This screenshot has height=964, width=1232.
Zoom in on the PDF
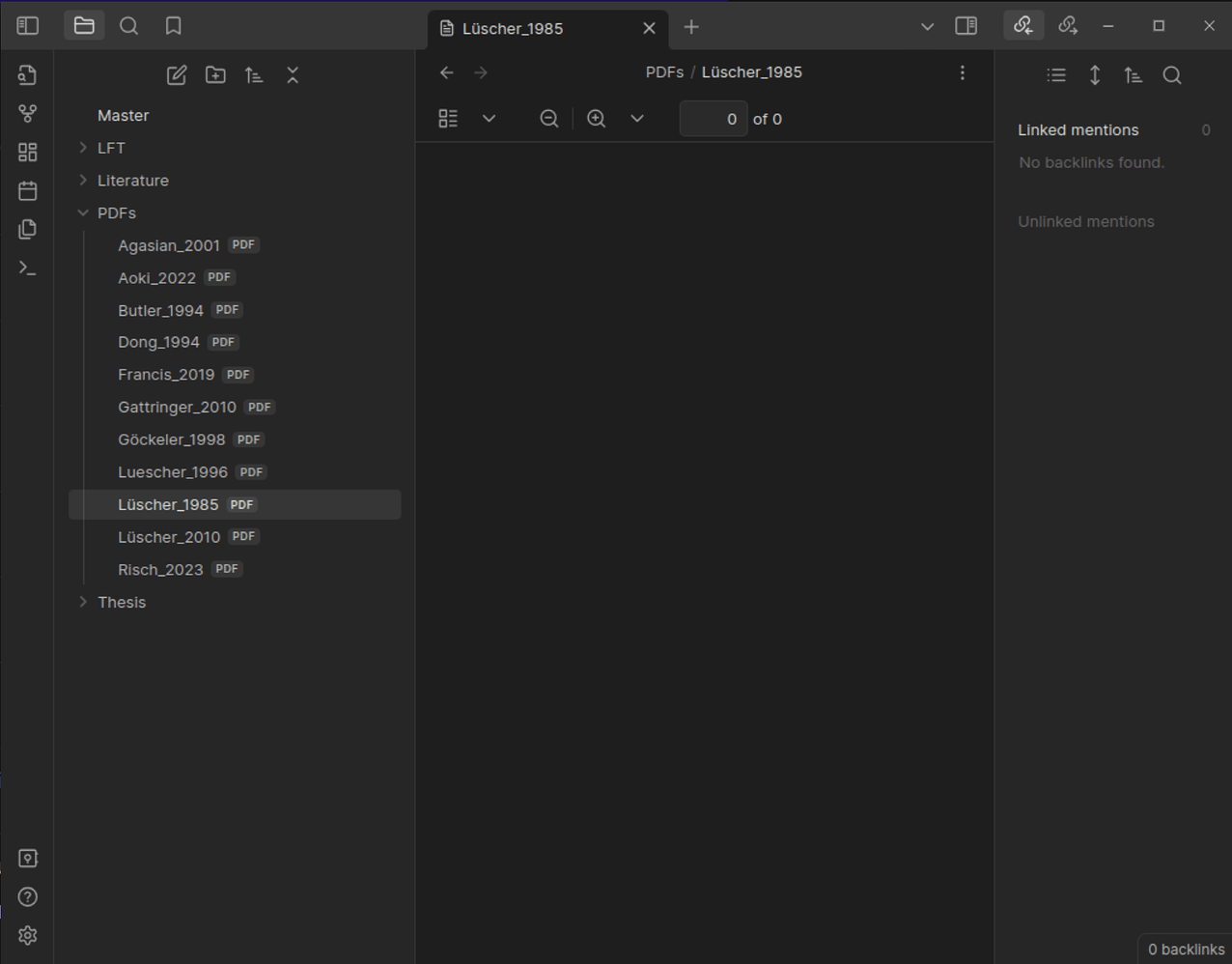coord(596,118)
